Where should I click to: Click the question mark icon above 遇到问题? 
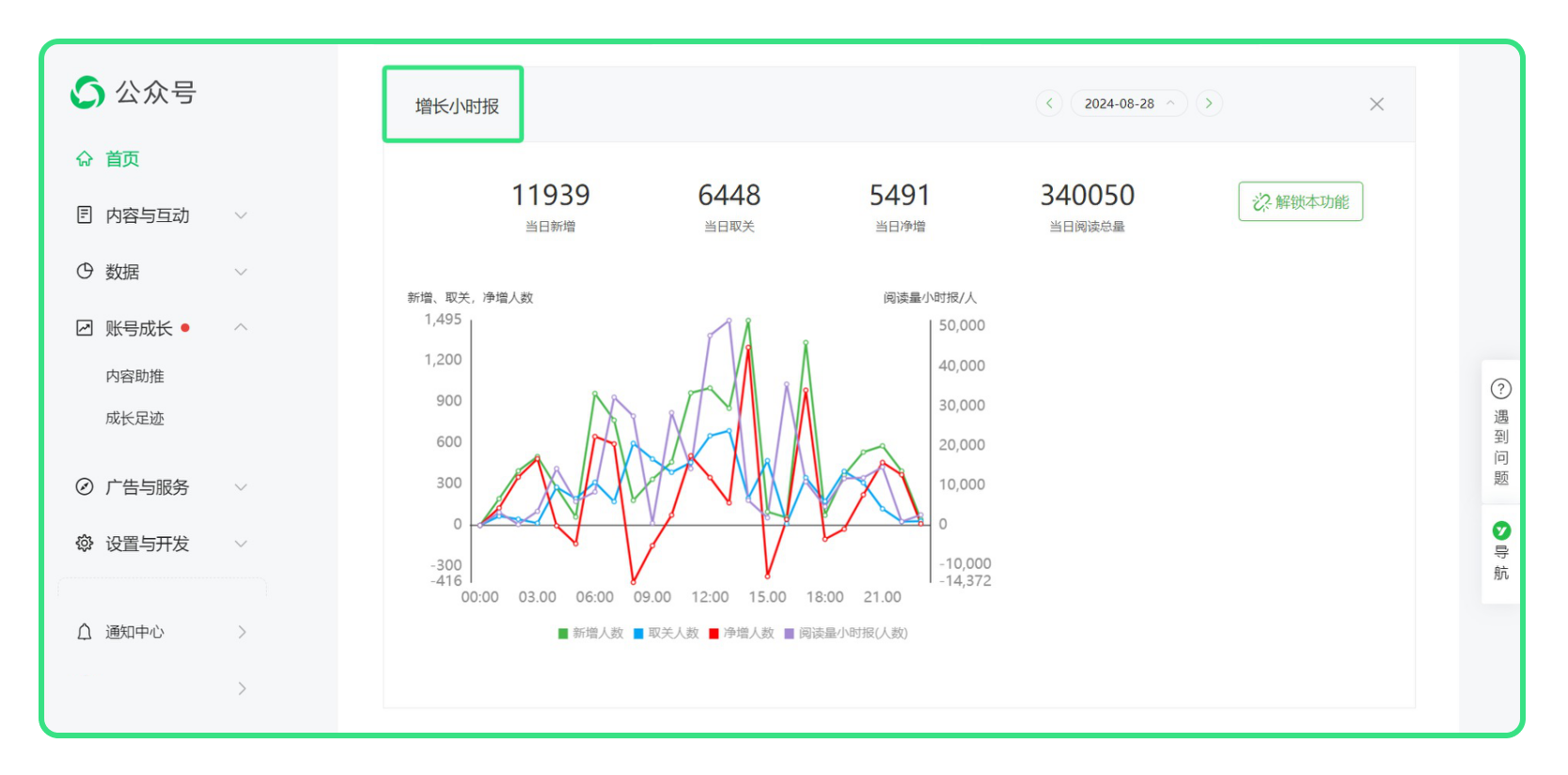tap(1501, 388)
